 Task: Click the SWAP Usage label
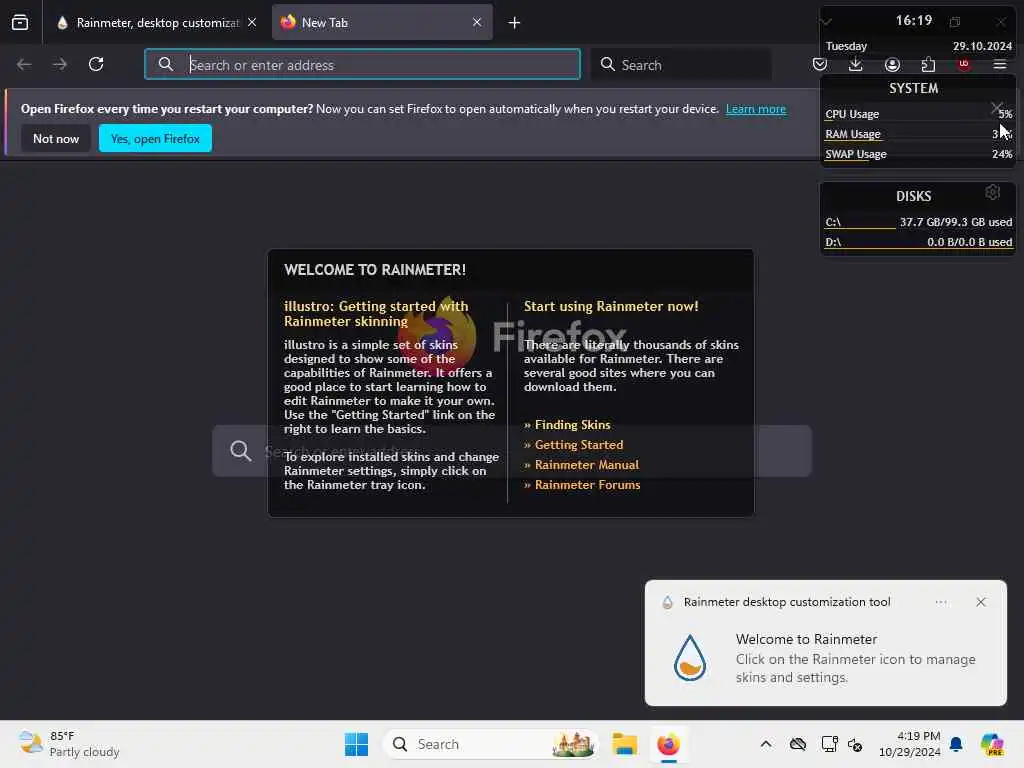[856, 154]
